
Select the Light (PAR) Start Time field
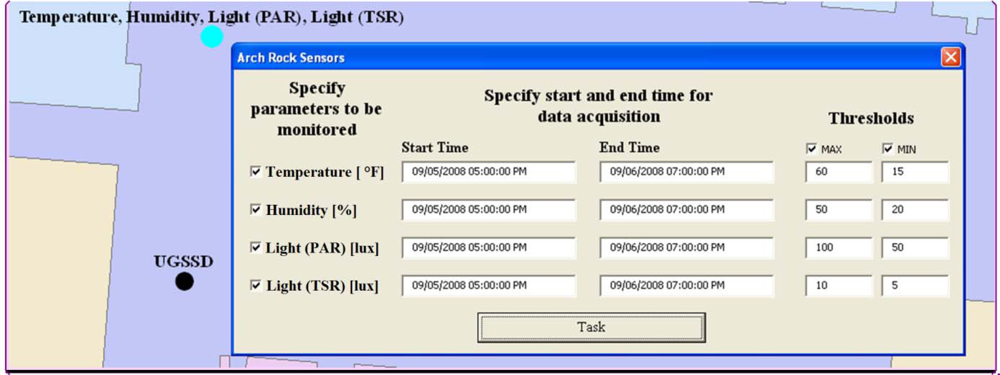pyautogui.click(x=489, y=247)
